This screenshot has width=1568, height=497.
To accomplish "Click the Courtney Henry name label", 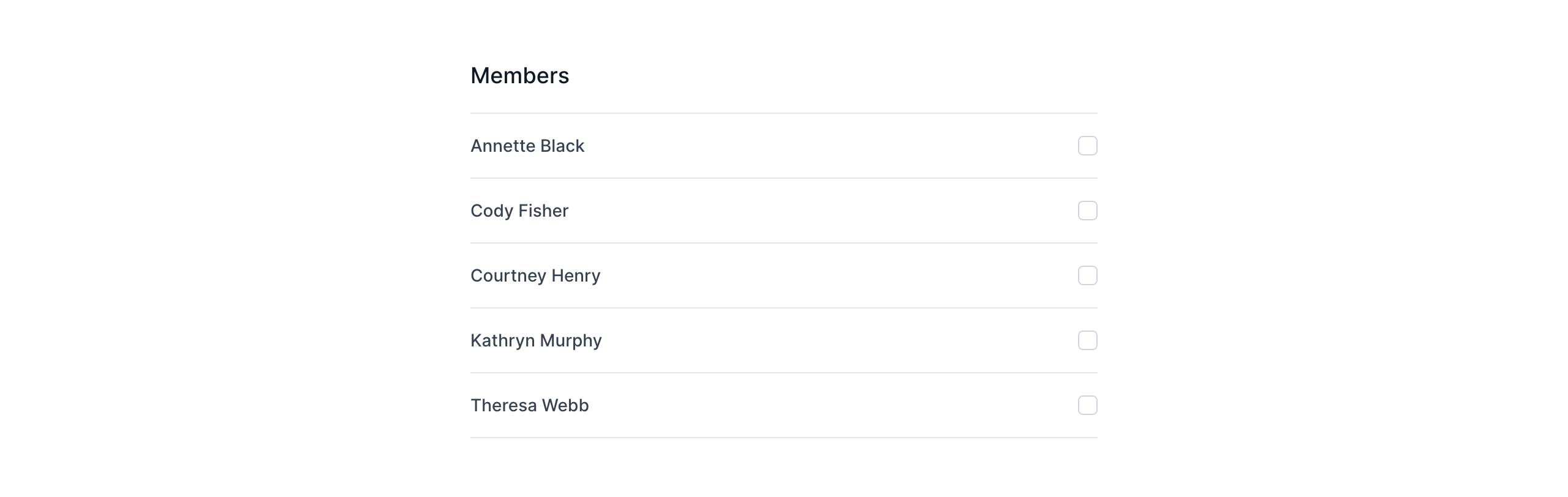I will pyautogui.click(x=535, y=275).
